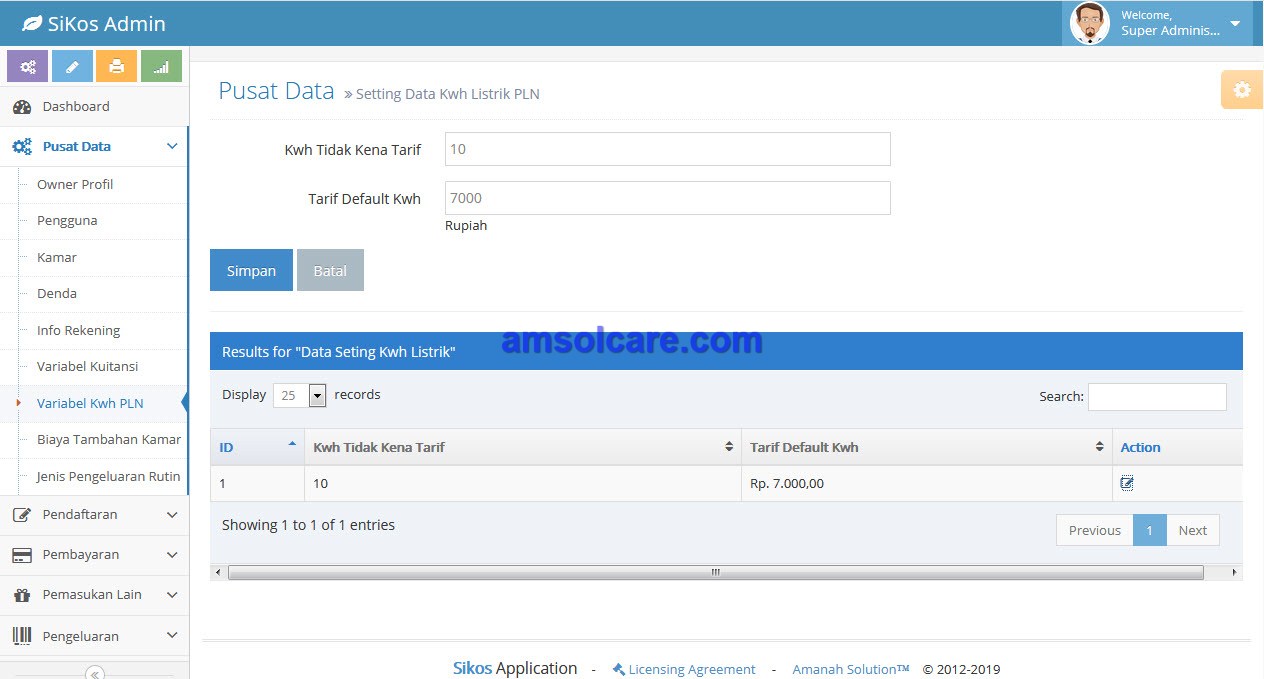This screenshot has height=679, width=1264.
Task: Click the table Search input box
Action: [x=1157, y=396]
